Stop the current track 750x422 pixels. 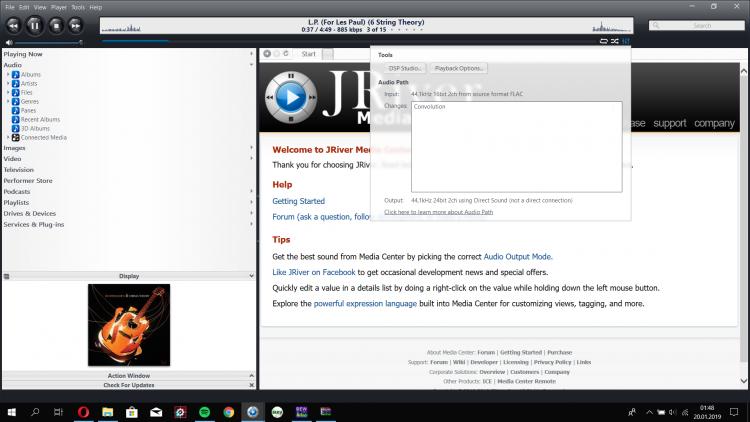click(x=56, y=25)
